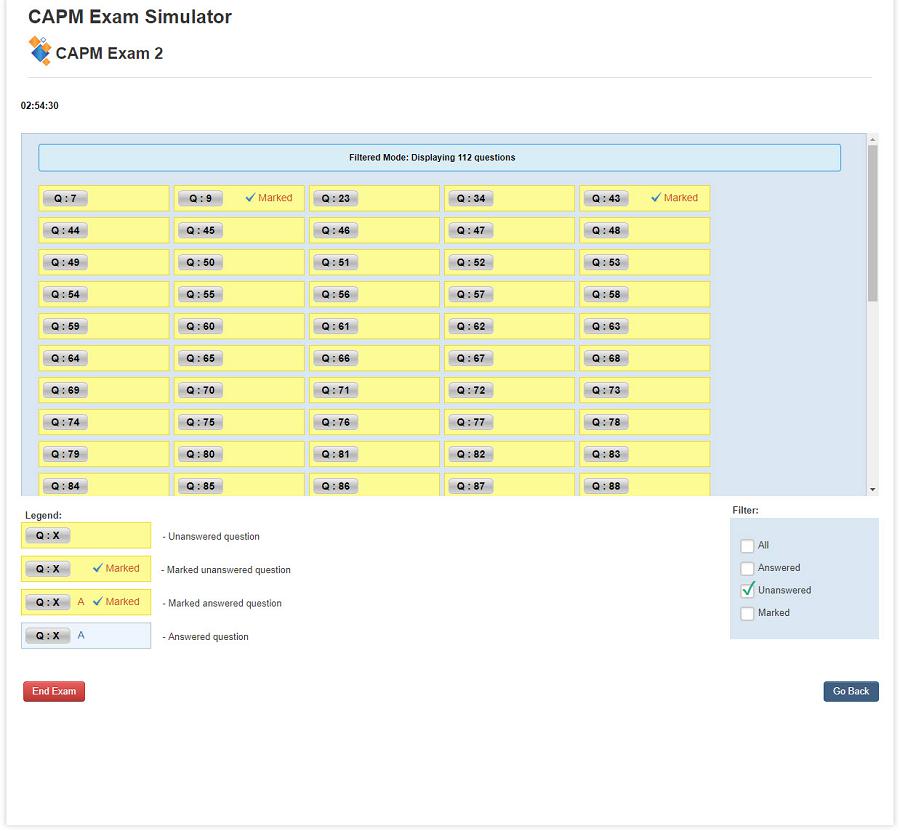The height and width of the screenshot is (831, 900).
Task: Uncheck the Unanswered filter checkbox
Action: [747, 590]
